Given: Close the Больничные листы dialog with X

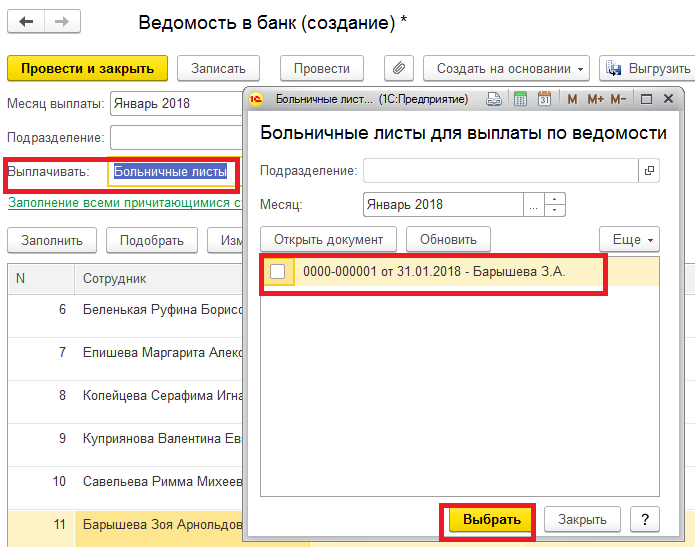Looking at the screenshot, I should [x=668, y=98].
